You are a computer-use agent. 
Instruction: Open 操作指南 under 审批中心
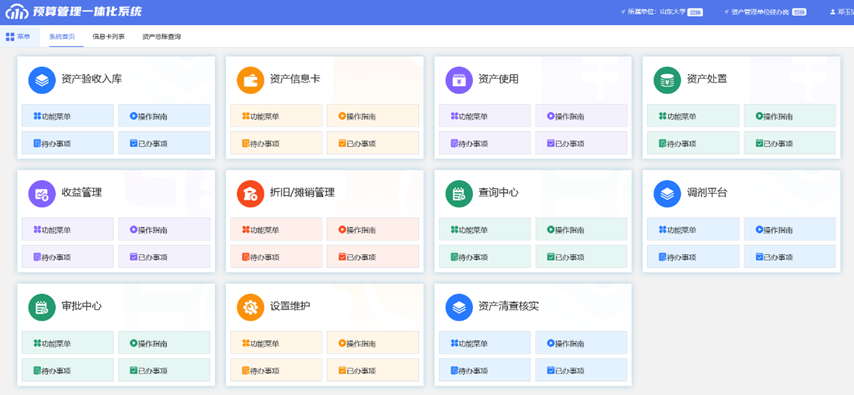164,343
